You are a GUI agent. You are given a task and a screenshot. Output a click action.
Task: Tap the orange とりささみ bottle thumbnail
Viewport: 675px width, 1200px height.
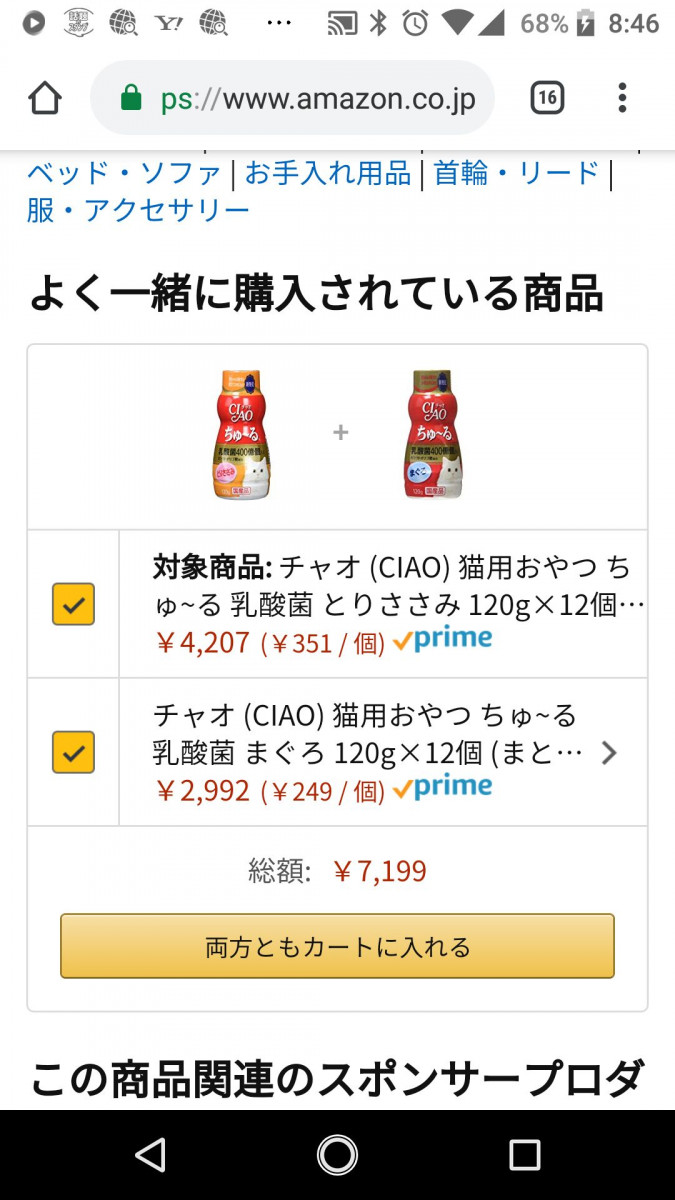(x=240, y=434)
